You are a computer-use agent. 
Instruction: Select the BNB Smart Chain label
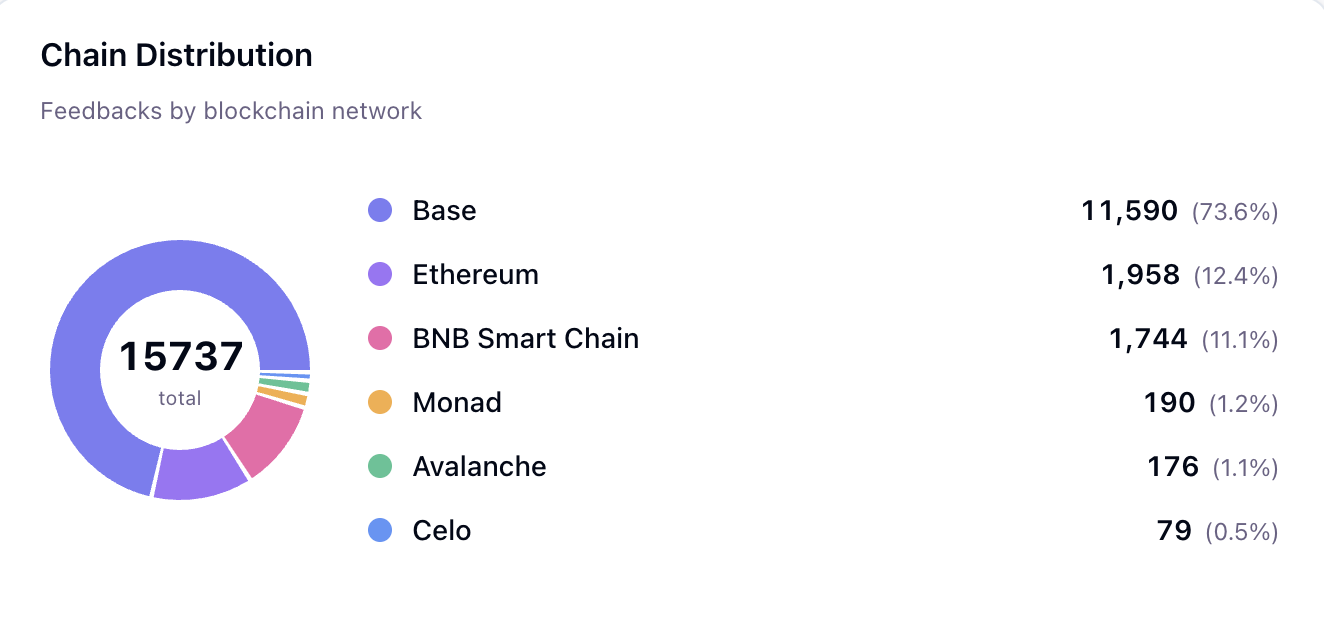click(525, 338)
